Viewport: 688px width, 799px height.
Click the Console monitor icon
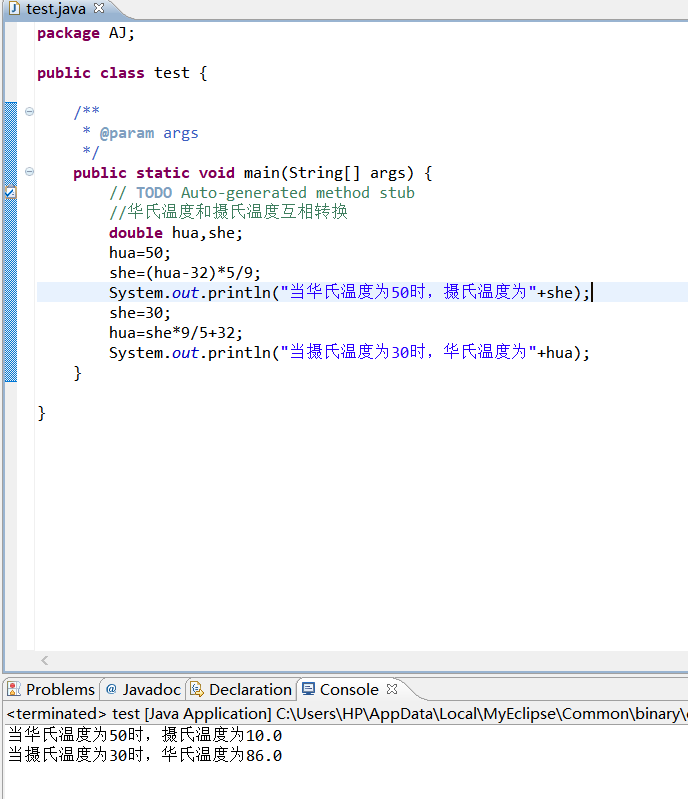pos(308,689)
